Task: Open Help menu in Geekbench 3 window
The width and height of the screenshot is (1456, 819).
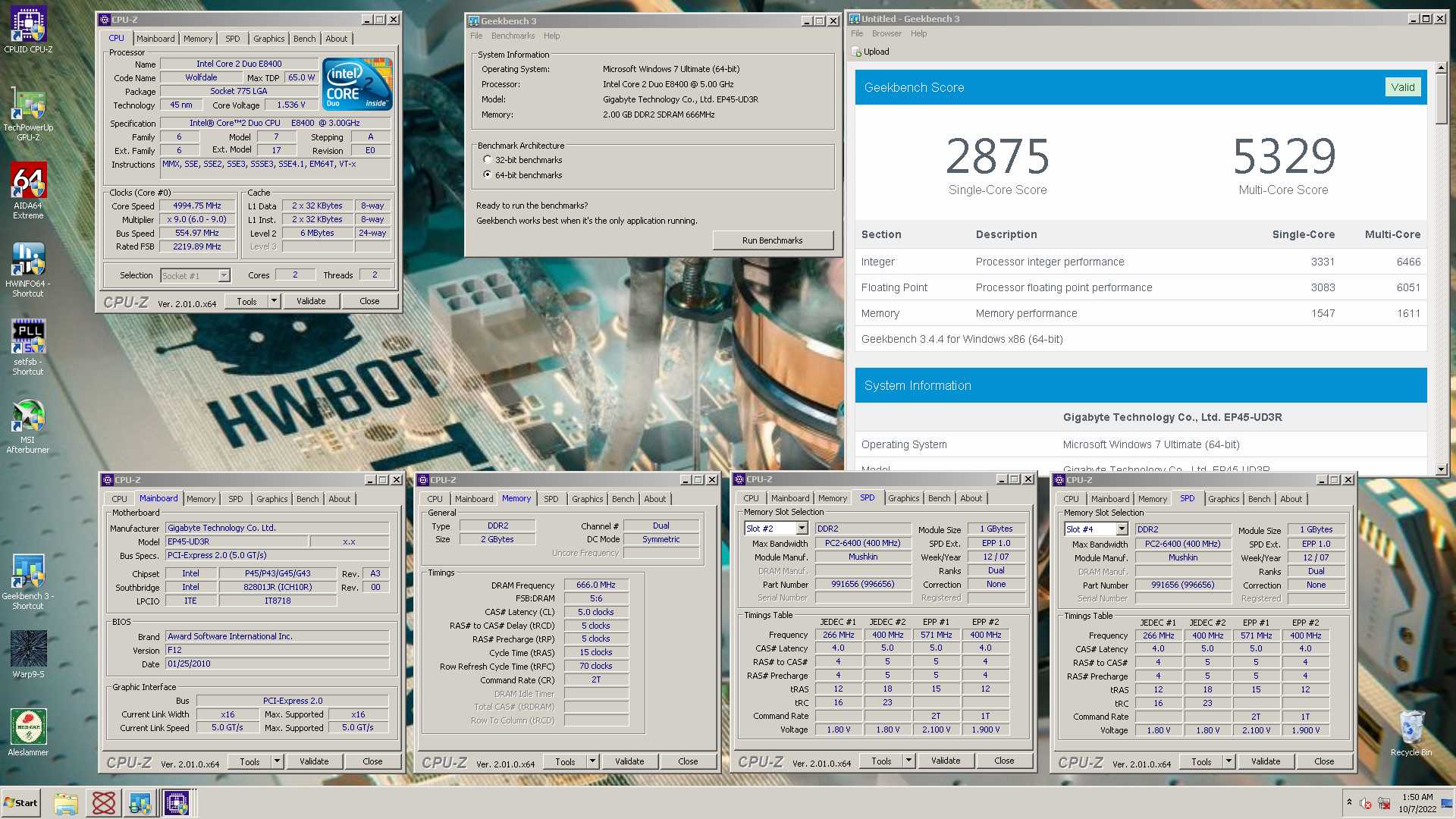Action: tap(551, 36)
